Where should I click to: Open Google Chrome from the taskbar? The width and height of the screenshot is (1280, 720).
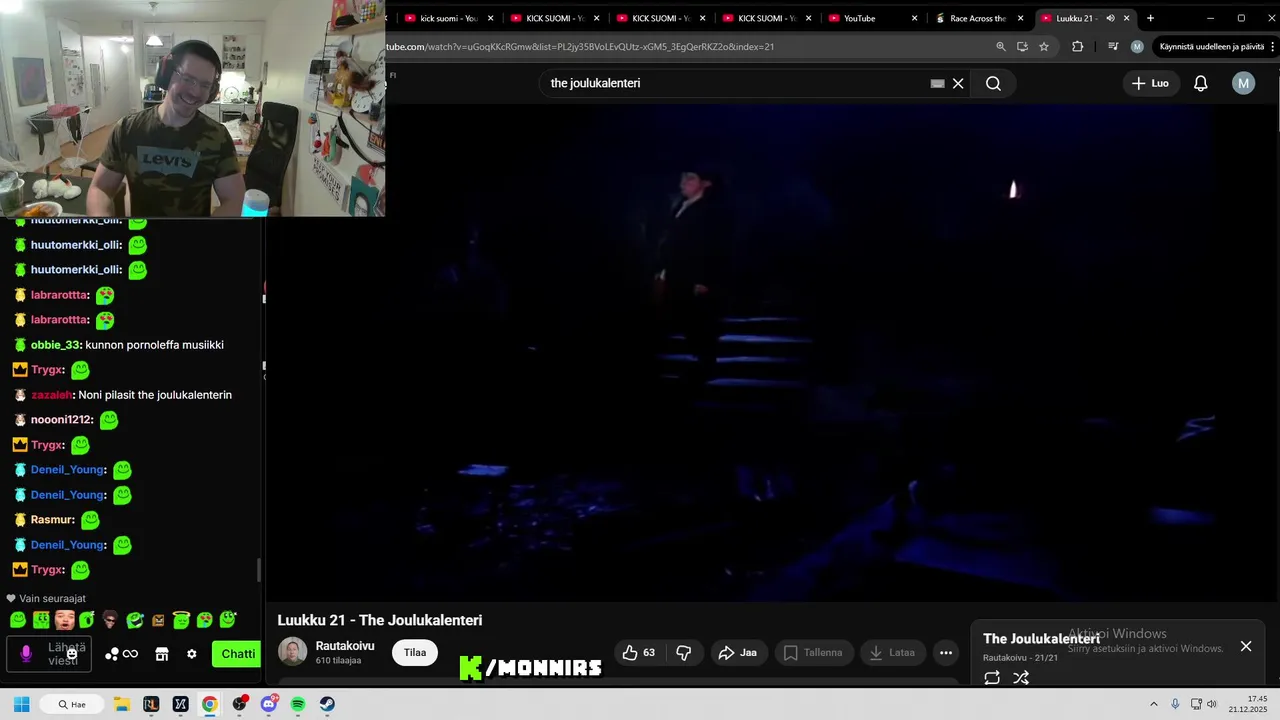point(209,704)
